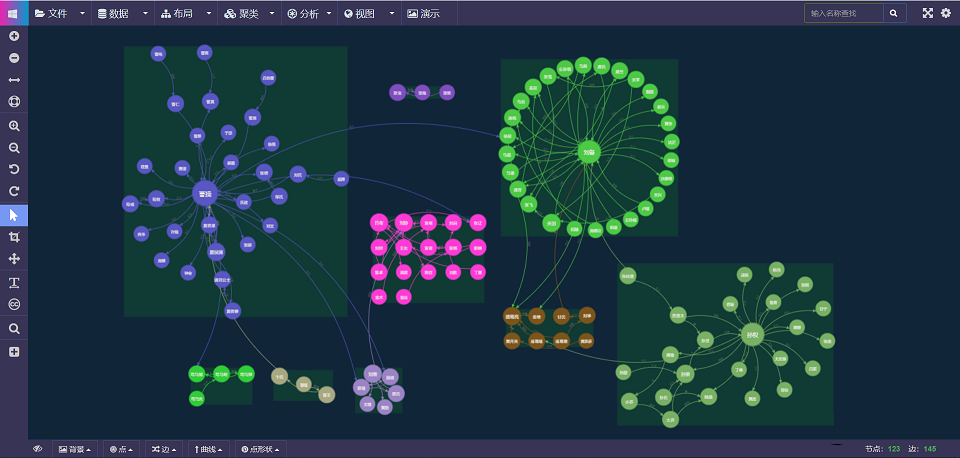Select the brown 诸葛亮 node
This screenshot has height=458, width=960.
click(x=512, y=316)
